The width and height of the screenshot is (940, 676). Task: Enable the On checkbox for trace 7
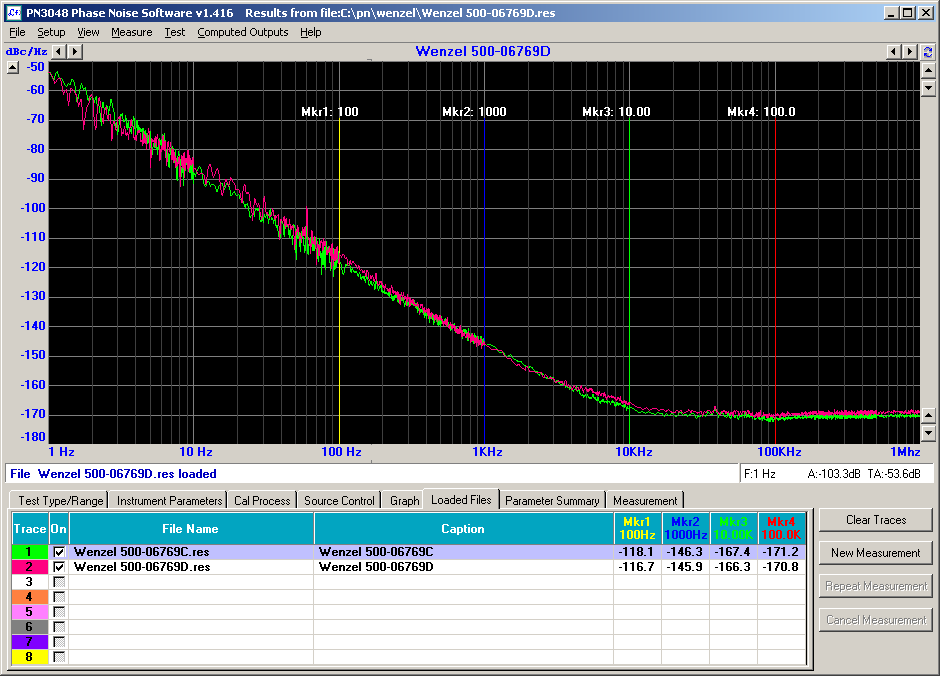click(59, 642)
